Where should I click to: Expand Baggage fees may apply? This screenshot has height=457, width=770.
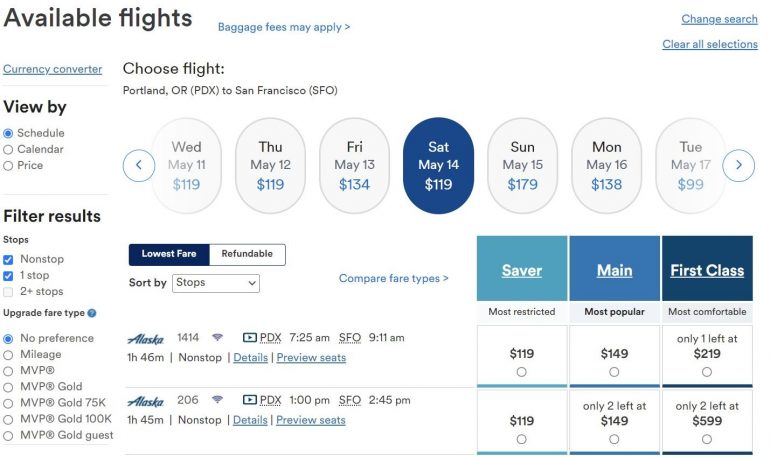[x=284, y=27]
